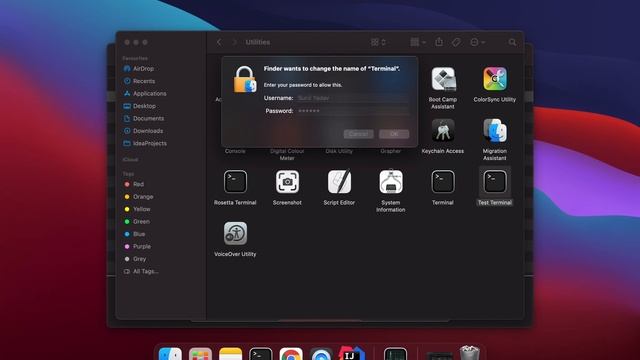Open Google Chrome from the Dock
Viewport: 640px width, 360px height.
[291, 354]
